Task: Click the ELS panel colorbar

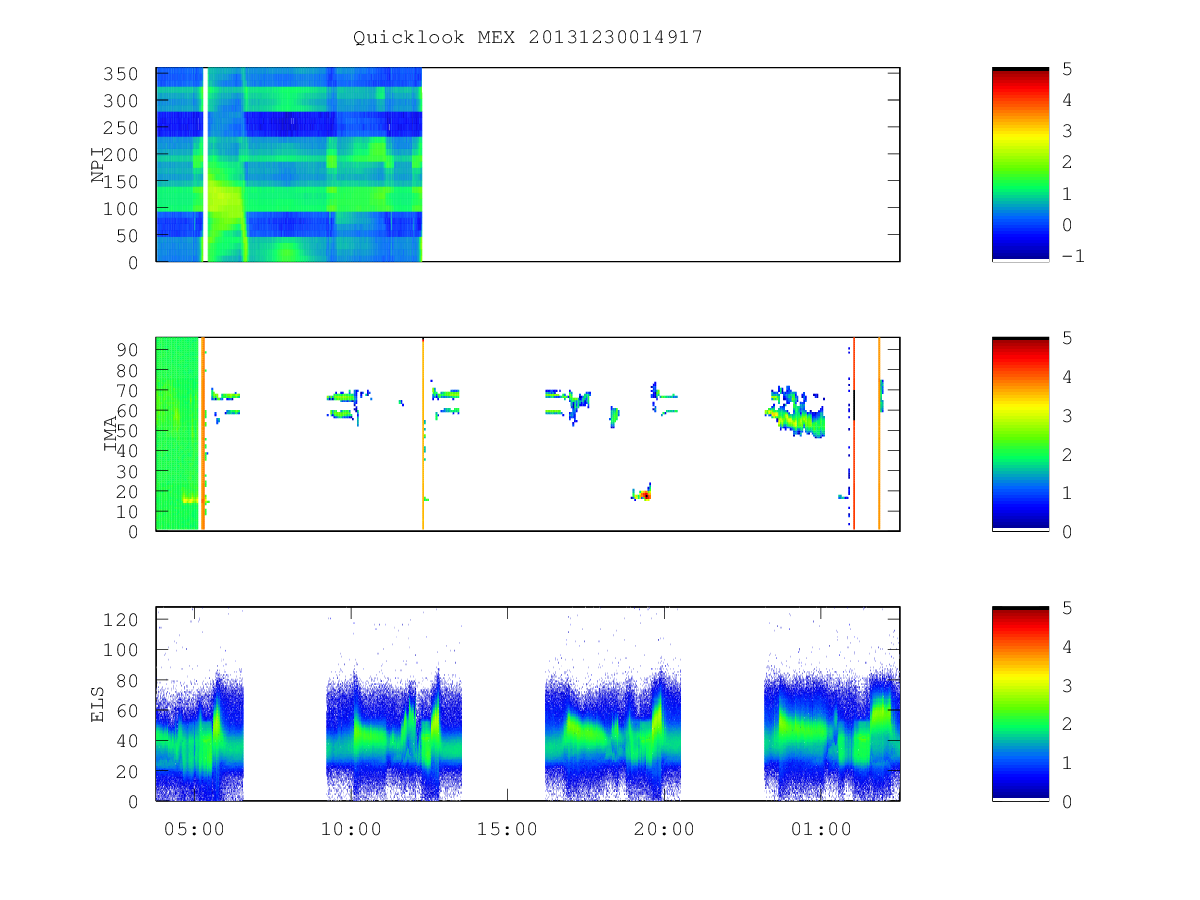Action: (1020, 704)
